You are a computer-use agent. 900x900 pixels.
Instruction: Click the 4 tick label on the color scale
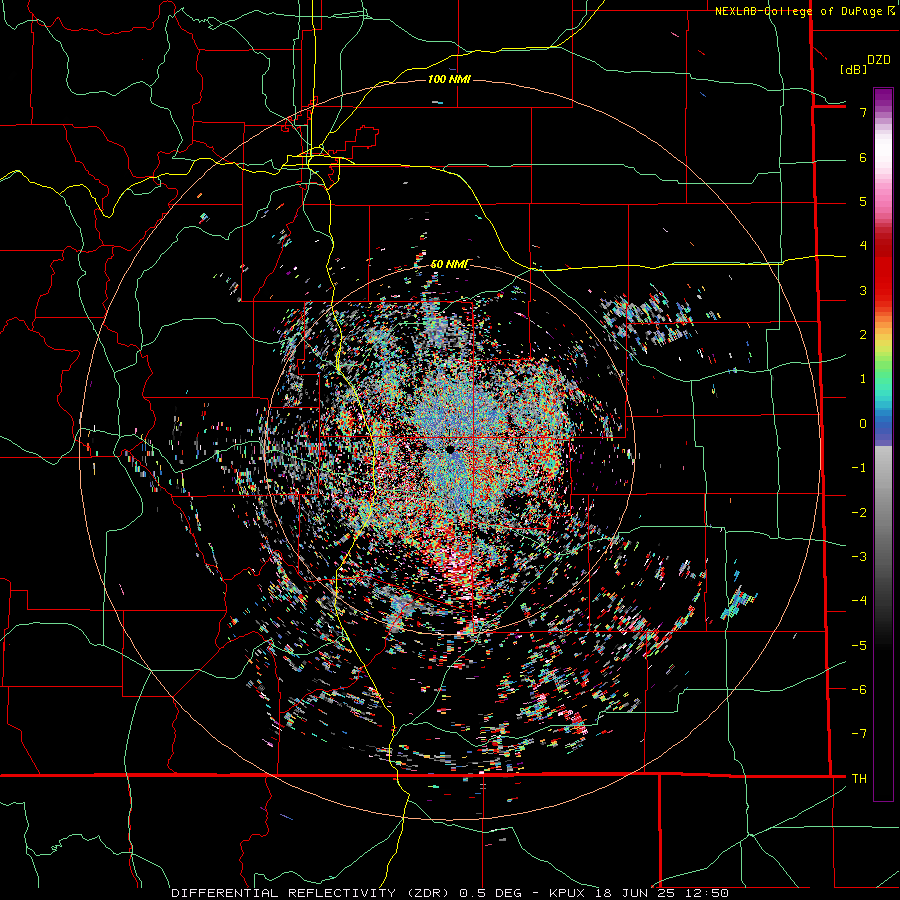tap(863, 246)
